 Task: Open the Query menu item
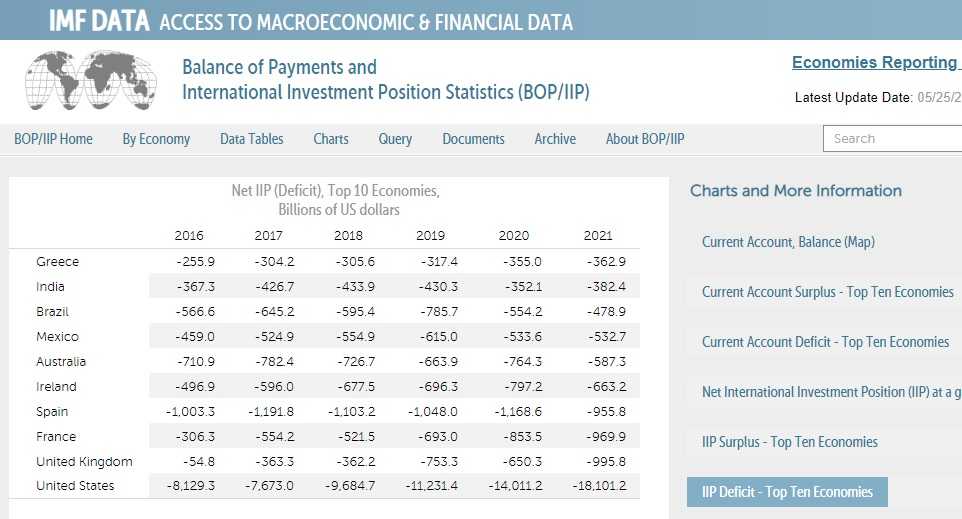[x=395, y=139]
